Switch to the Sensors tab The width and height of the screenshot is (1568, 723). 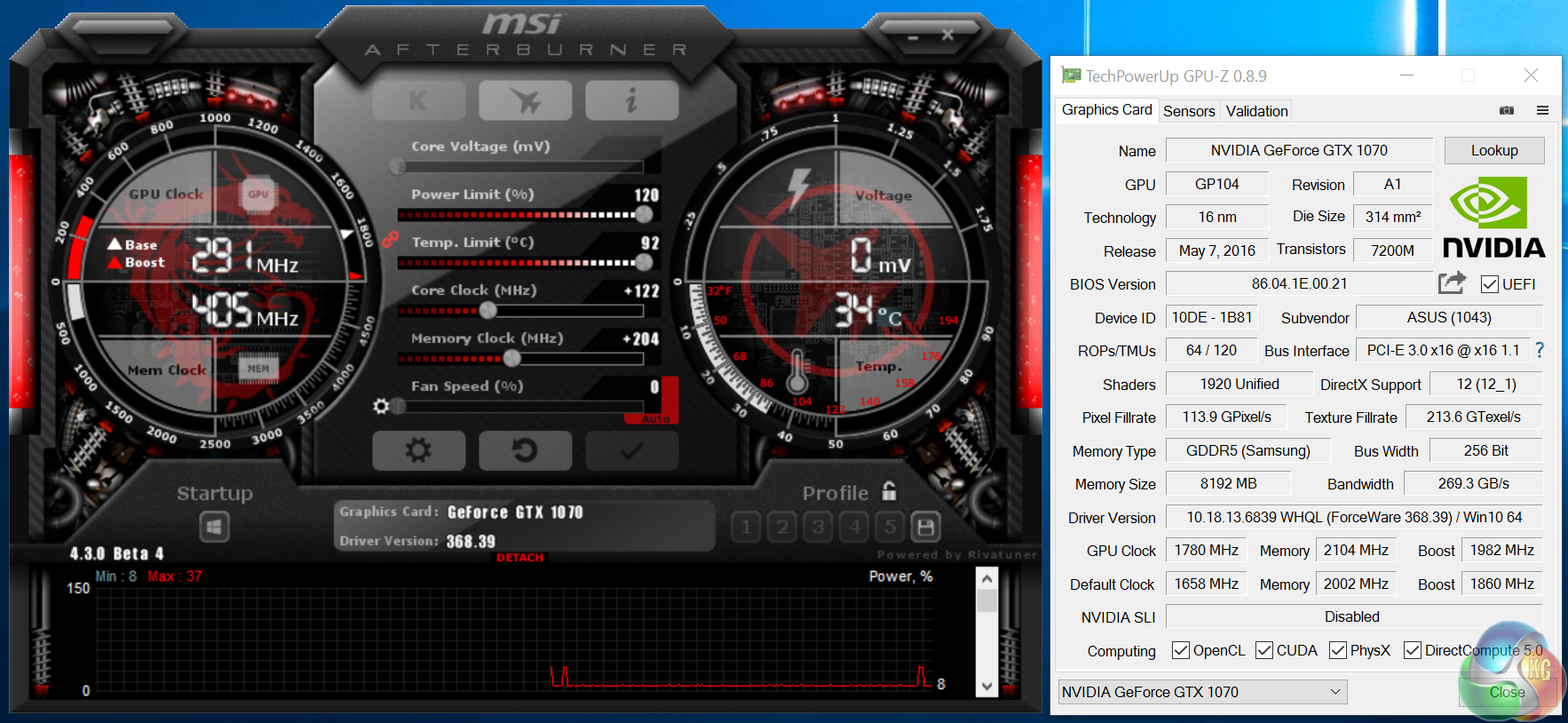pos(1189,111)
